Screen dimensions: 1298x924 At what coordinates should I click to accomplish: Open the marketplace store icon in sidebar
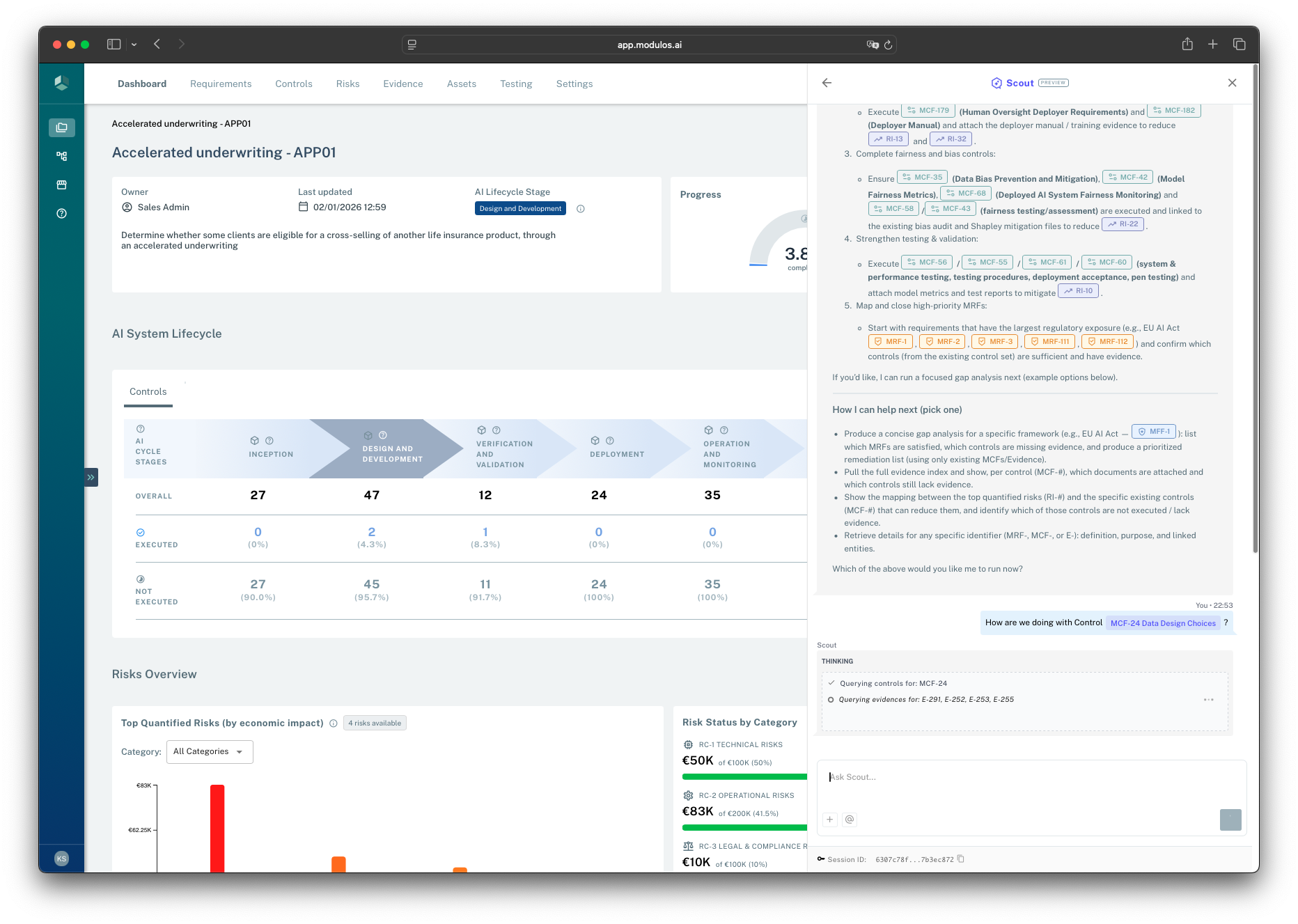[61, 185]
